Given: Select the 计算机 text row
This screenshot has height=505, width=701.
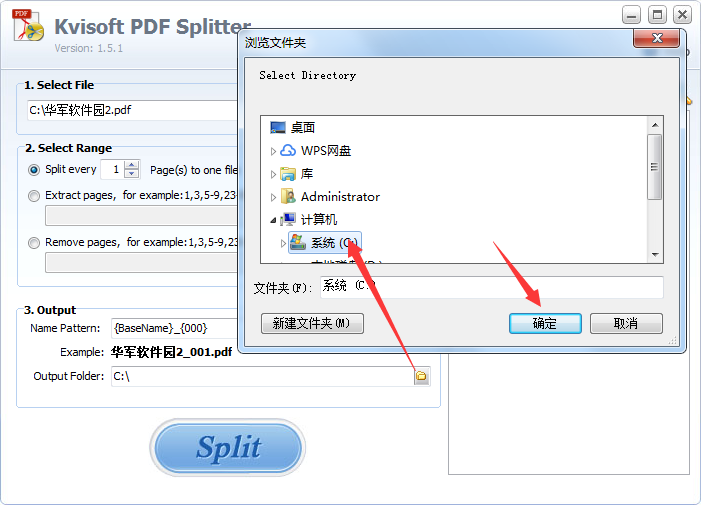Looking at the screenshot, I should (319, 219).
